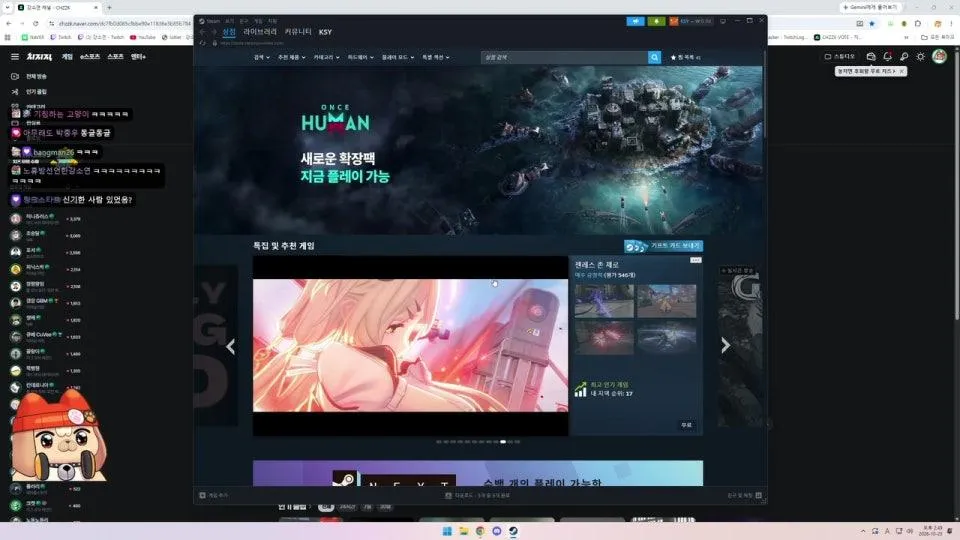Open the NAVER bookmark

33,37
